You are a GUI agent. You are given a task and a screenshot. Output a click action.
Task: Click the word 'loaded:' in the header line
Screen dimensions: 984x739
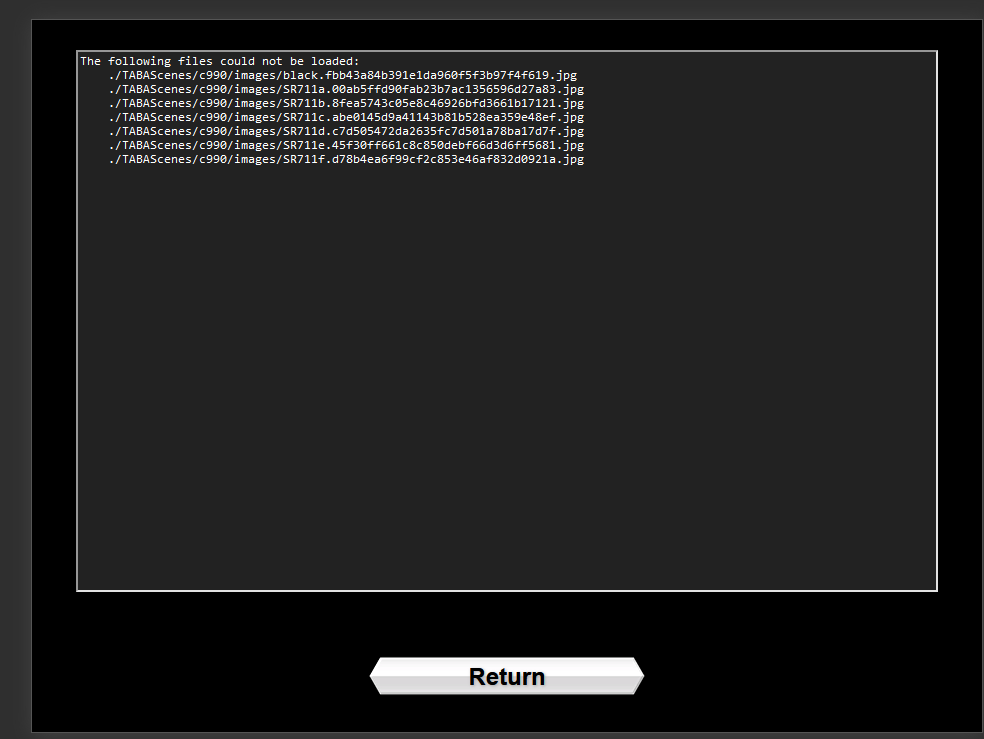[x=335, y=61]
